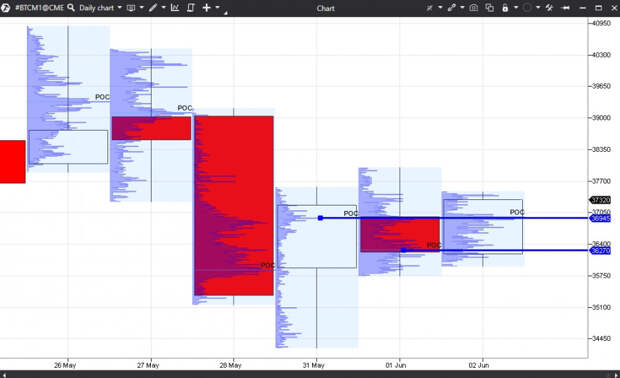The height and width of the screenshot is (378, 620).
Task: Click the large red 28 May candle body
Action: click(234, 206)
